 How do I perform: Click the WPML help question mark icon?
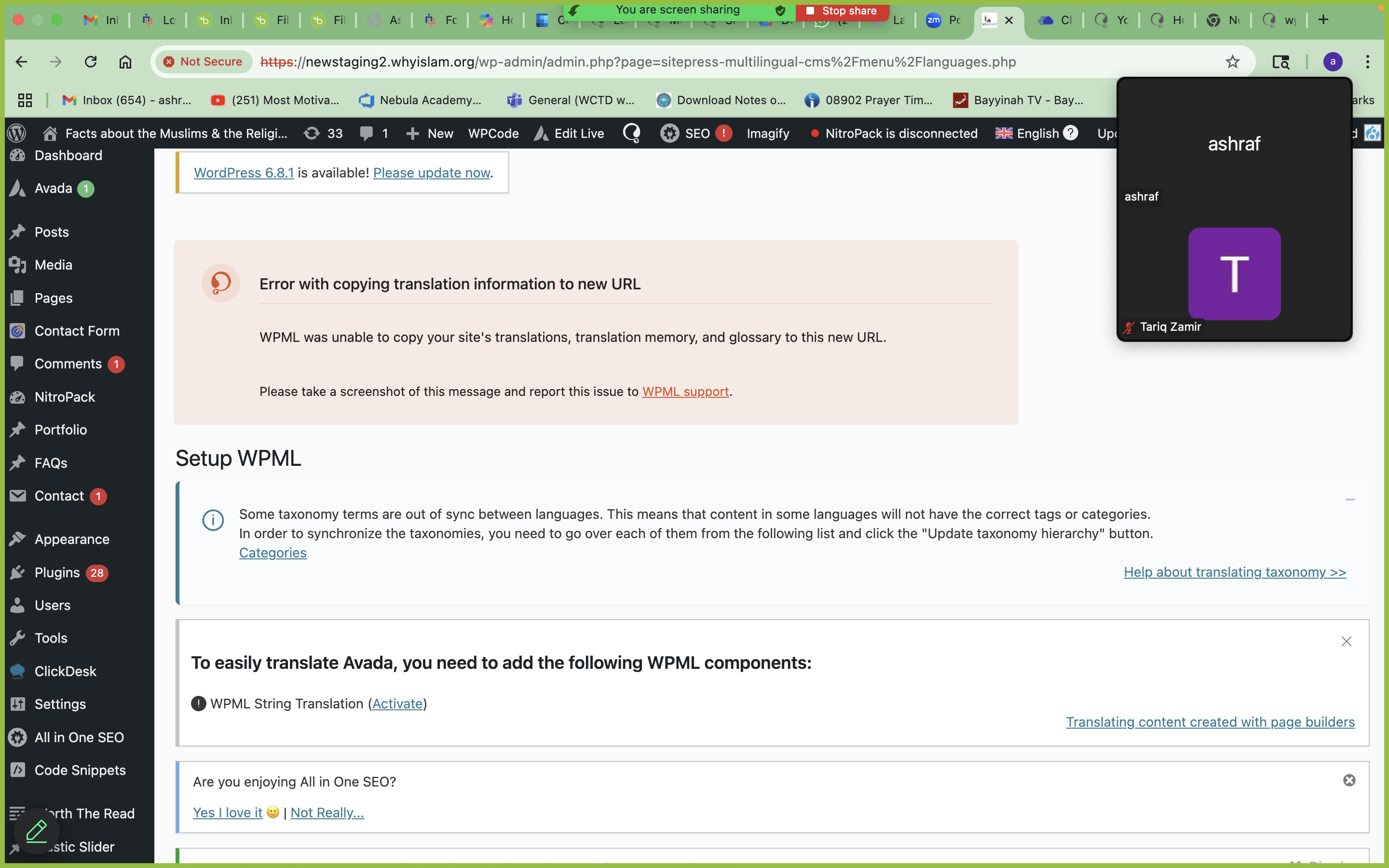click(1070, 133)
